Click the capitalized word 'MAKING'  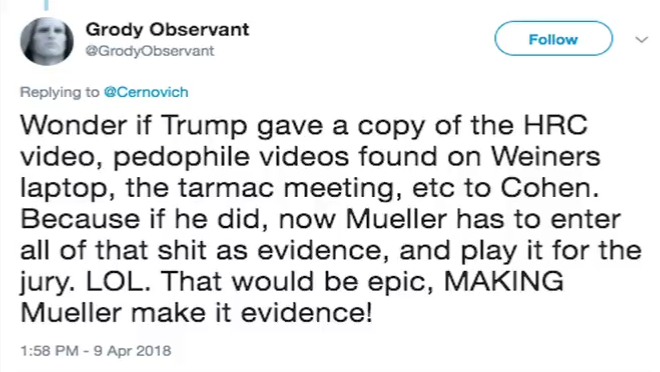tap(504, 281)
